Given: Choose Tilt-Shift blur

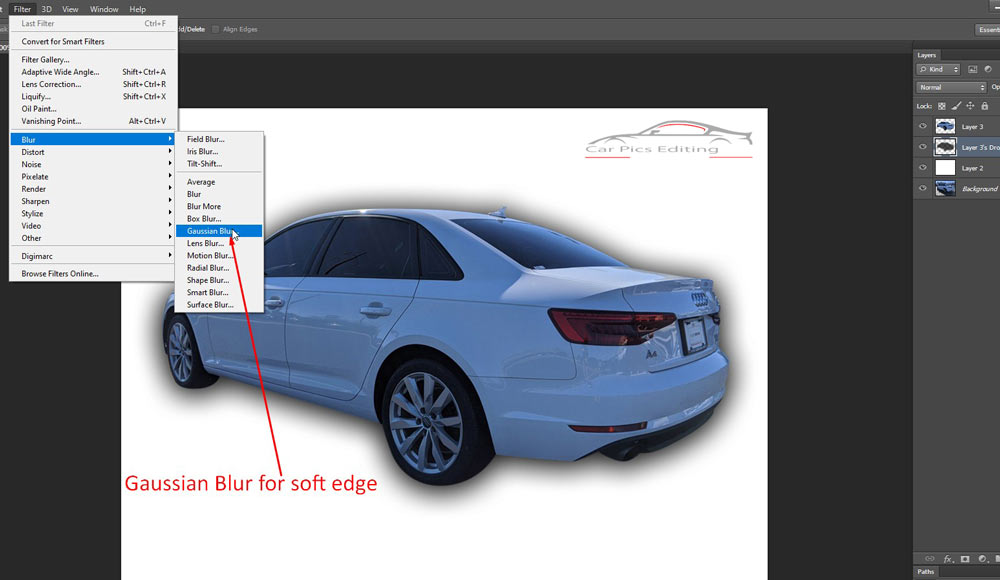Looking at the screenshot, I should pyautogui.click(x=219, y=163).
